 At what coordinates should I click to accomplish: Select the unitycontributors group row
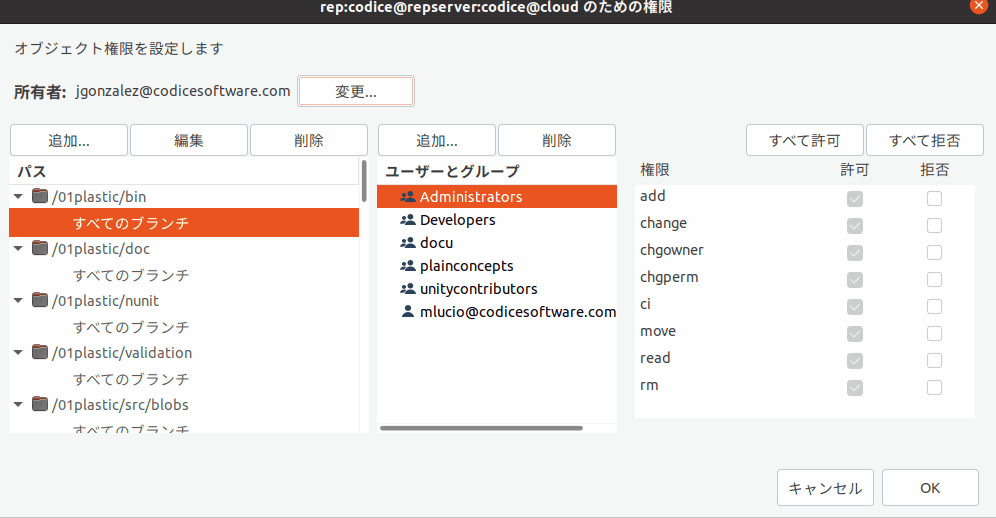(x=497, y=289)
